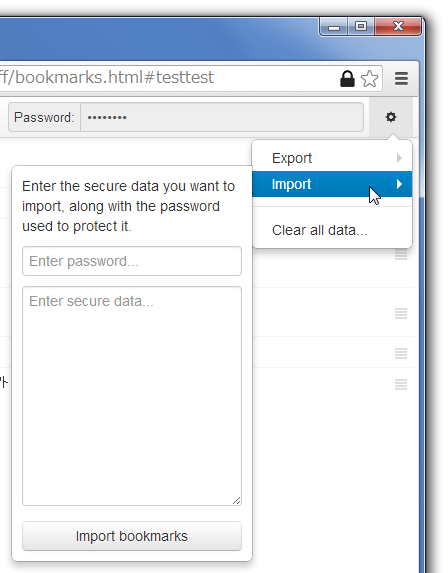The width and height of the screenshot is (448, 573).
Task: Expand the Import submenu arrow
Action: tap(399, 184)
